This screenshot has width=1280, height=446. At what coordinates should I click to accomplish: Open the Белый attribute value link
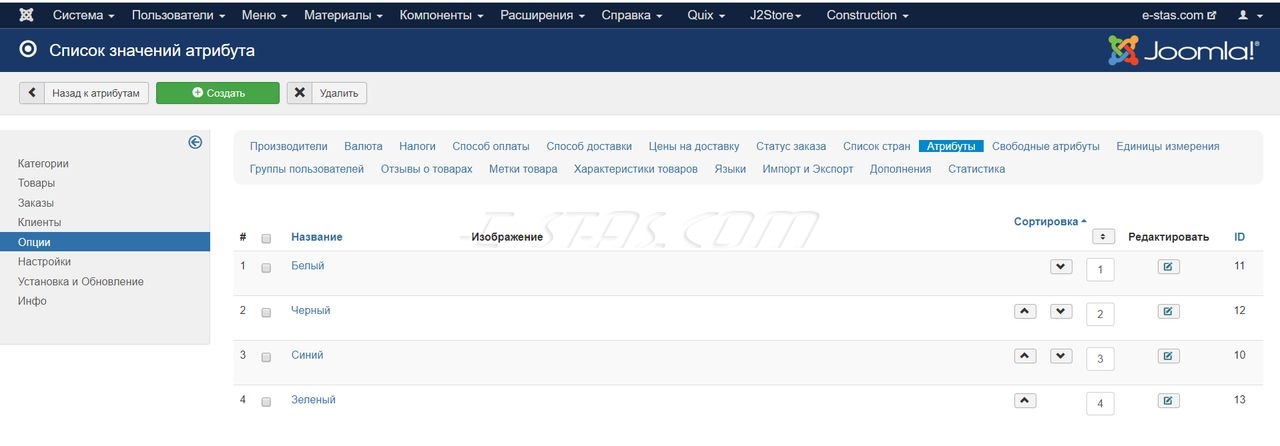308,266
